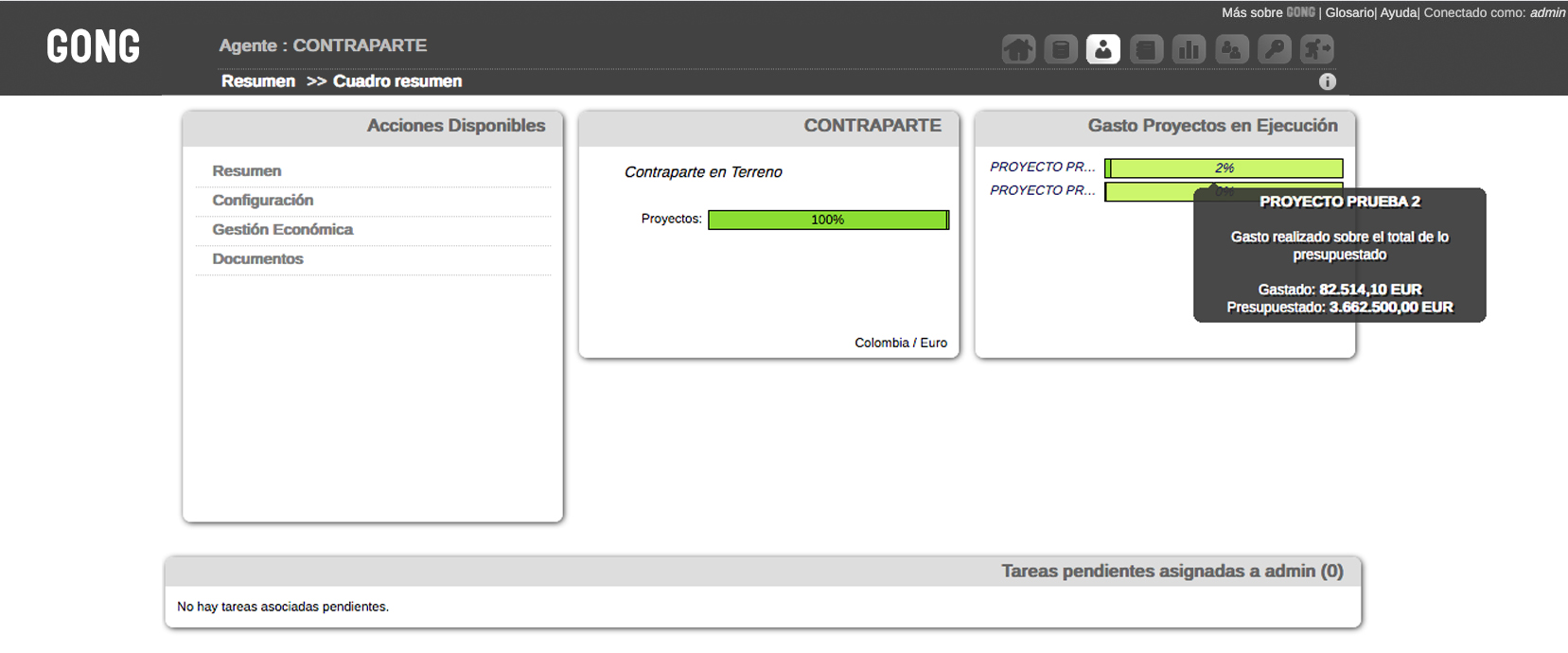Click the two-person users icon

1231,49
